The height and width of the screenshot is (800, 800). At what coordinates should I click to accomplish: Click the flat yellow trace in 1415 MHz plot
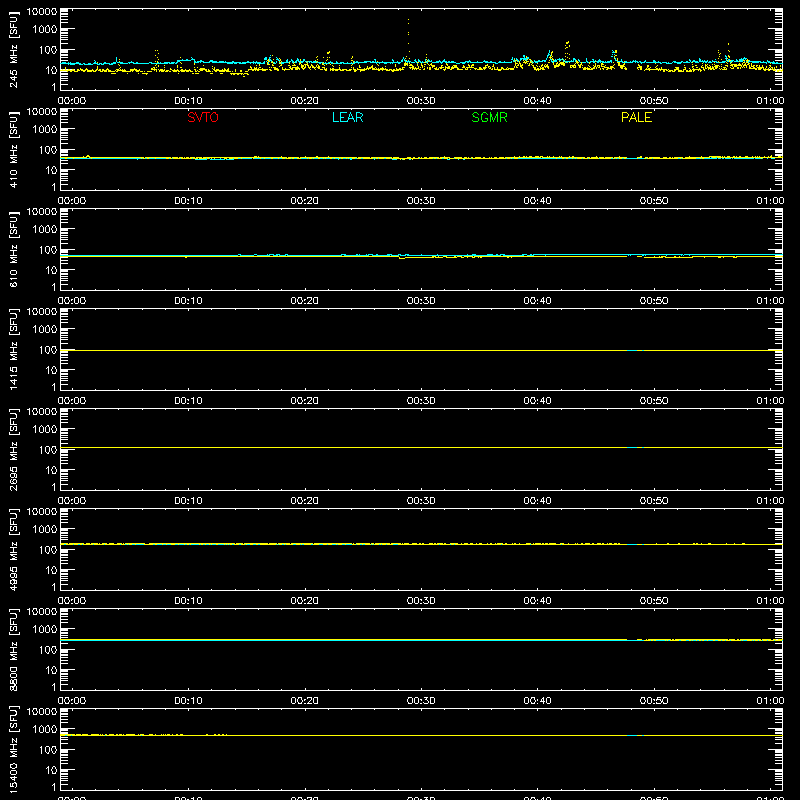421,351
